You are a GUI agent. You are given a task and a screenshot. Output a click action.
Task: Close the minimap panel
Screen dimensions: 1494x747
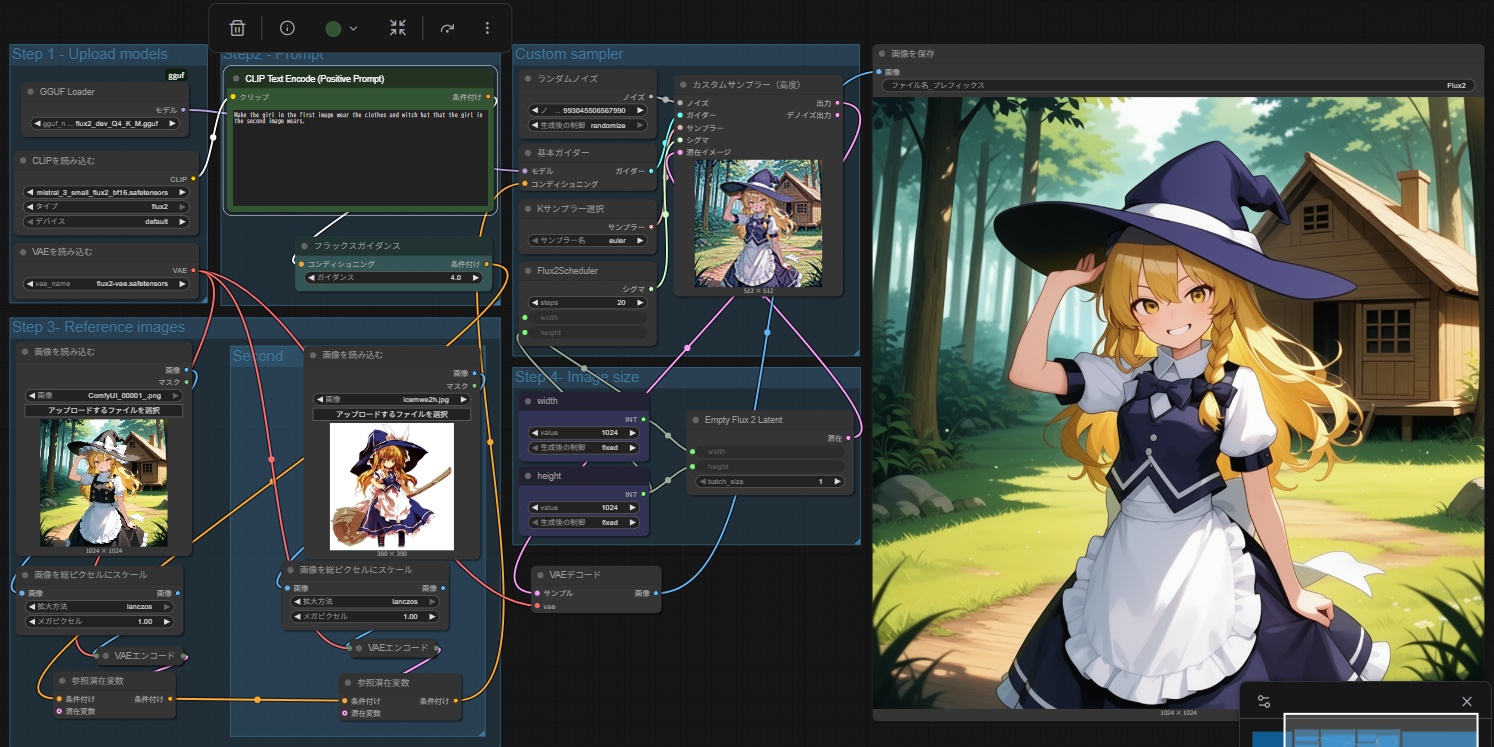pos(1467,701)
